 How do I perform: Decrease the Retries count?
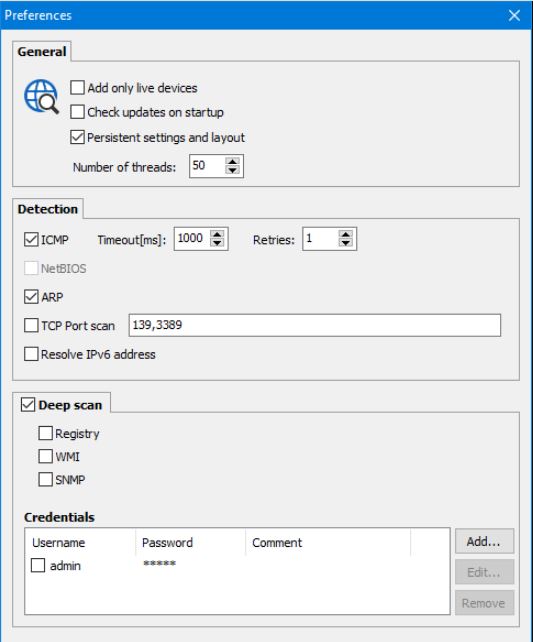pos(346,243)
